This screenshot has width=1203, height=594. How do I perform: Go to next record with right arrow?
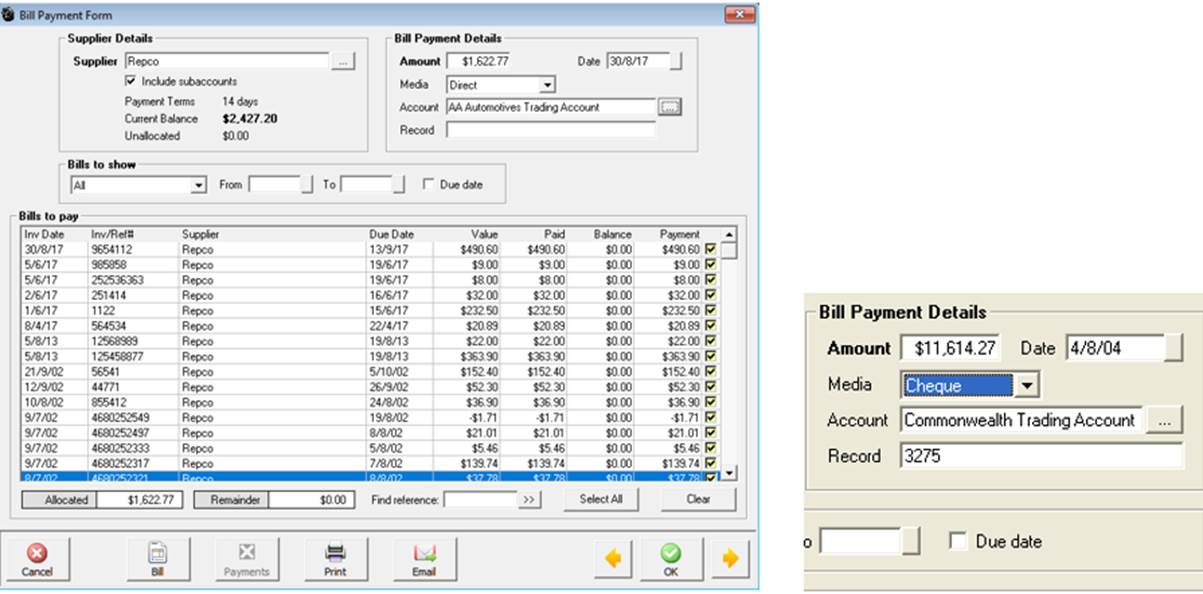[730, 558]
